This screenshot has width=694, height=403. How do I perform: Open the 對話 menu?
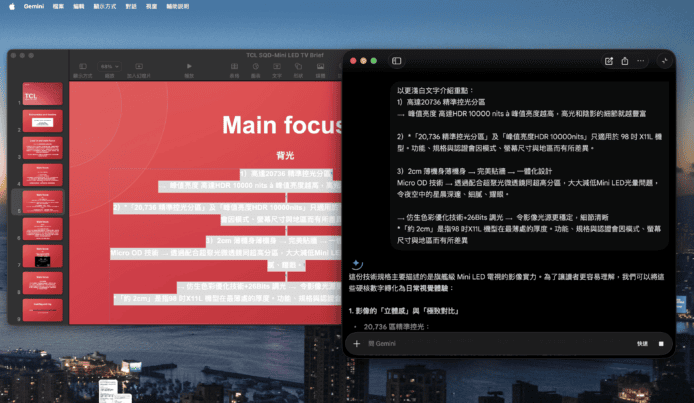coord(131,6)
